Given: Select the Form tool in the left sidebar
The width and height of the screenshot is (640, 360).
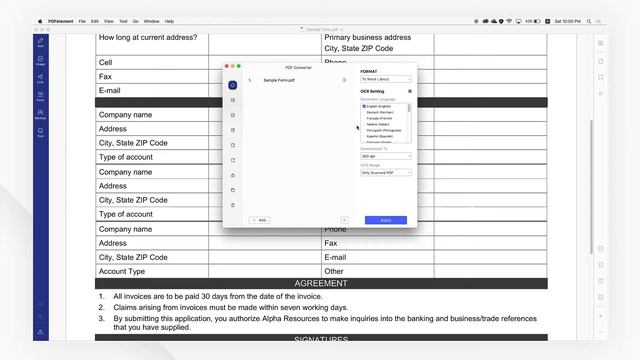Looking at the screenshot, I should (x=40, y=96).
